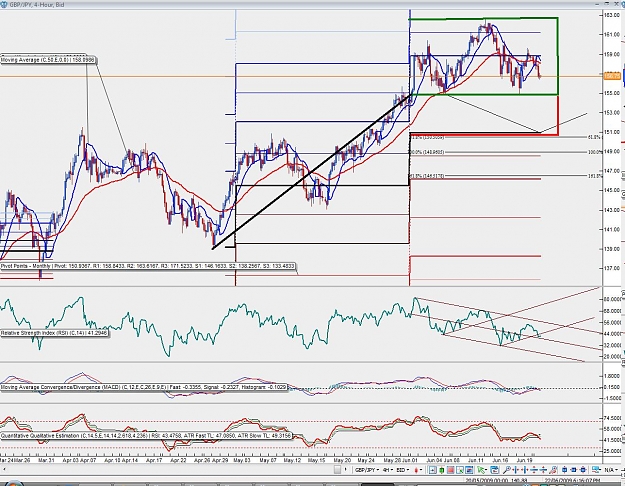625x486 pixels.
Task: Click the blue monitor icon before N/A
Action: [x=596, y=470]
